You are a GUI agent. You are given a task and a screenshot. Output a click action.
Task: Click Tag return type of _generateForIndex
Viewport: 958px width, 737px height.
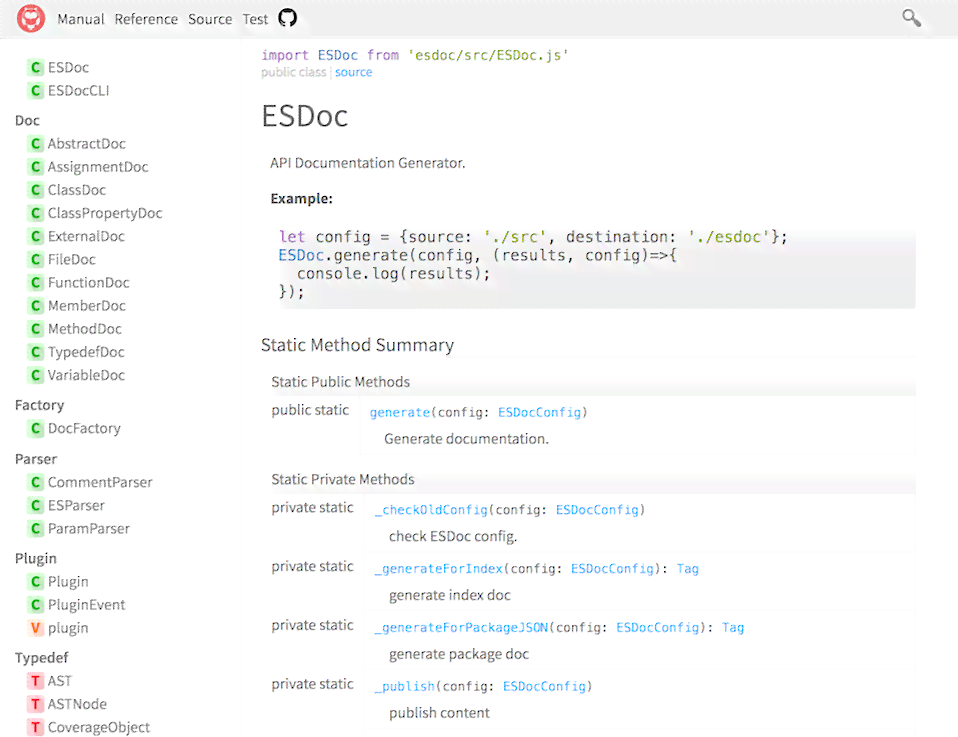[687, 569]
